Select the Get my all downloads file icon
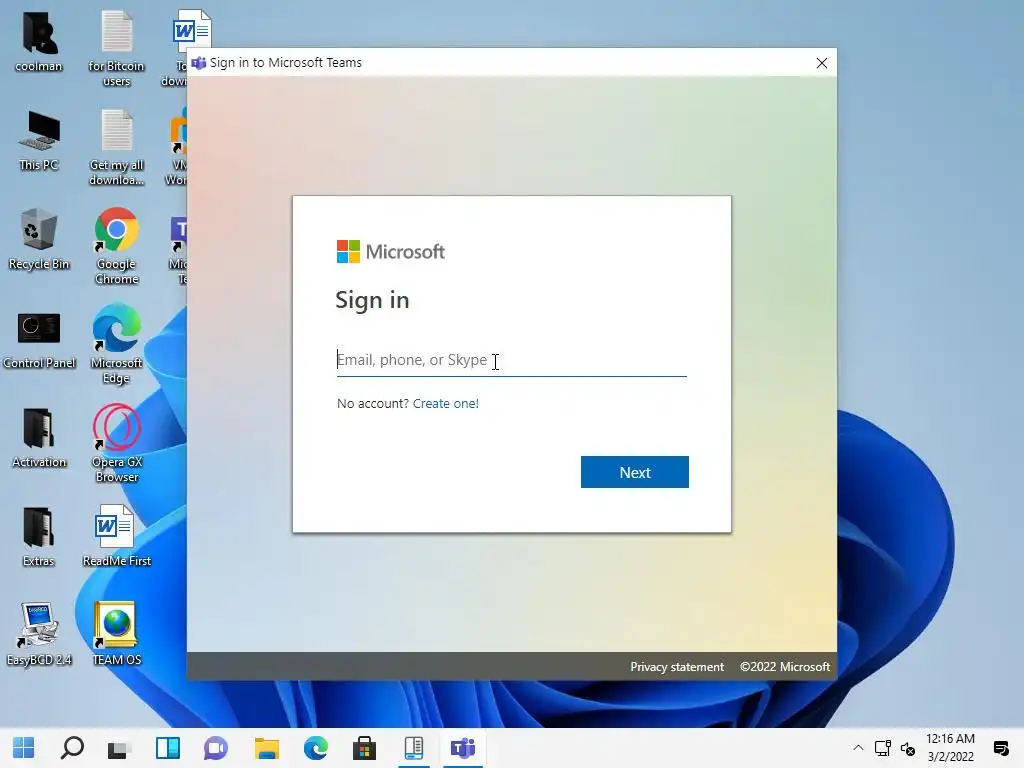This screenshot has height=768, width=1024. pos(116,148)
